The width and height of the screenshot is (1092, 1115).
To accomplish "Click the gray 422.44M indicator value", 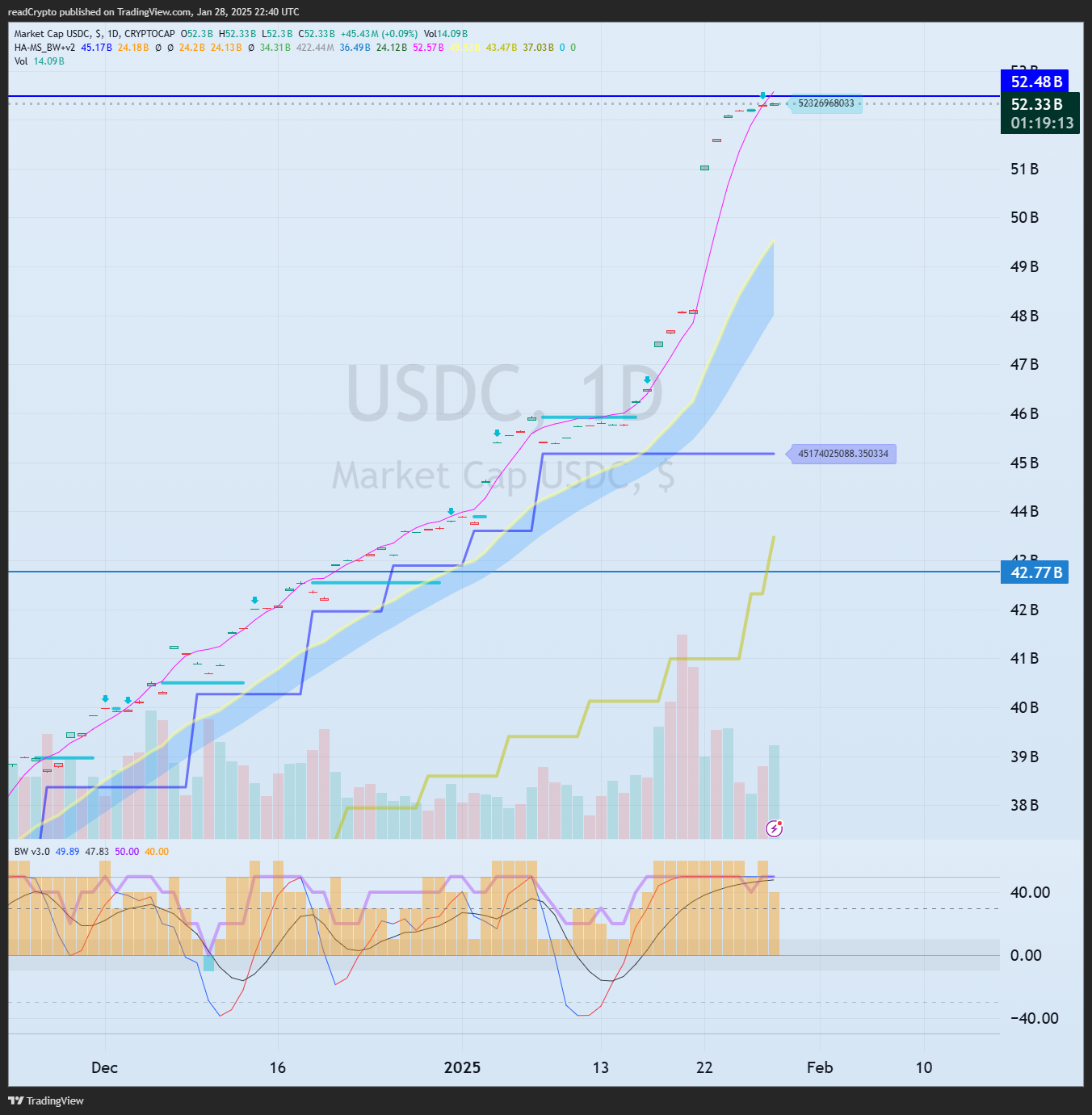I will click(315, 48).
